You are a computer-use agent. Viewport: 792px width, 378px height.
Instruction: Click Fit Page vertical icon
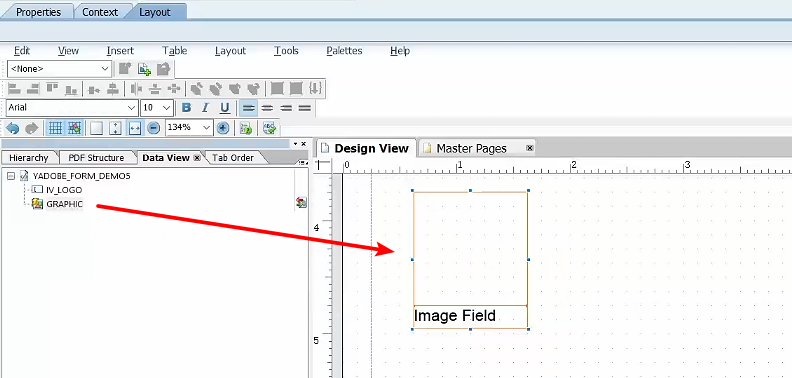[115, 128]
